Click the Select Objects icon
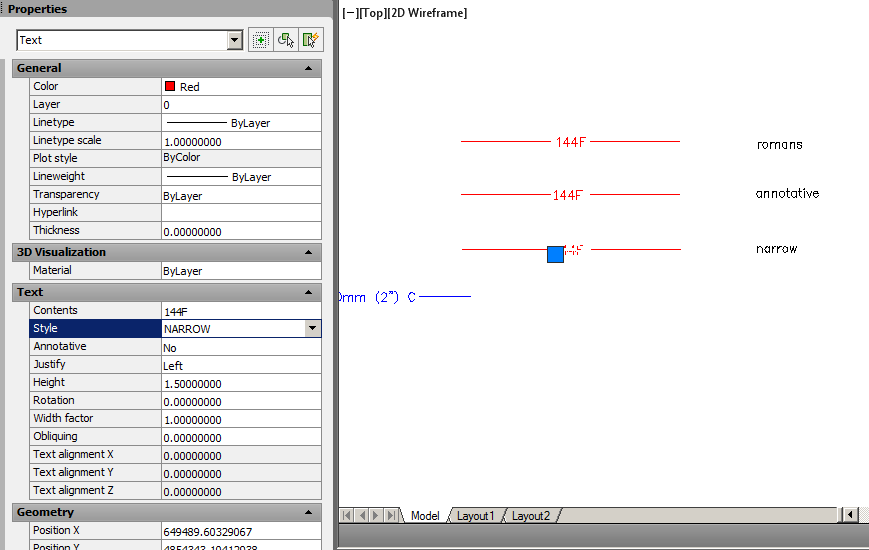869x550 pixels. click(286, 40)
